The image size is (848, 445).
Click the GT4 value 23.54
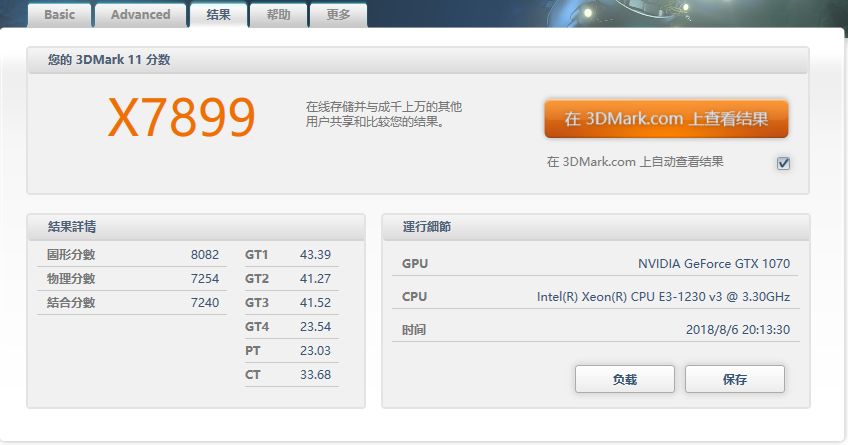point(315,327)
